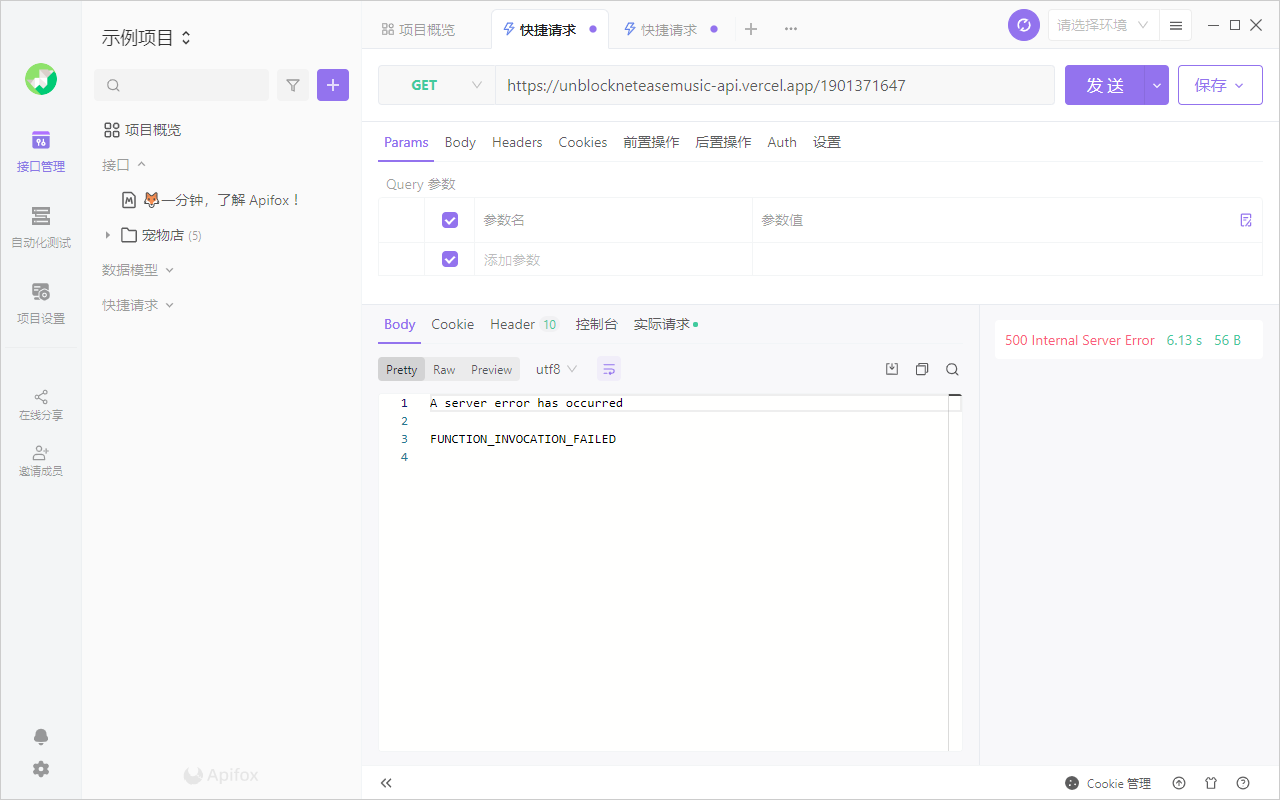Toggle the 添加参数 row checkbox
The width and height of the screenshot is (1280, 800).
point(450,258)
